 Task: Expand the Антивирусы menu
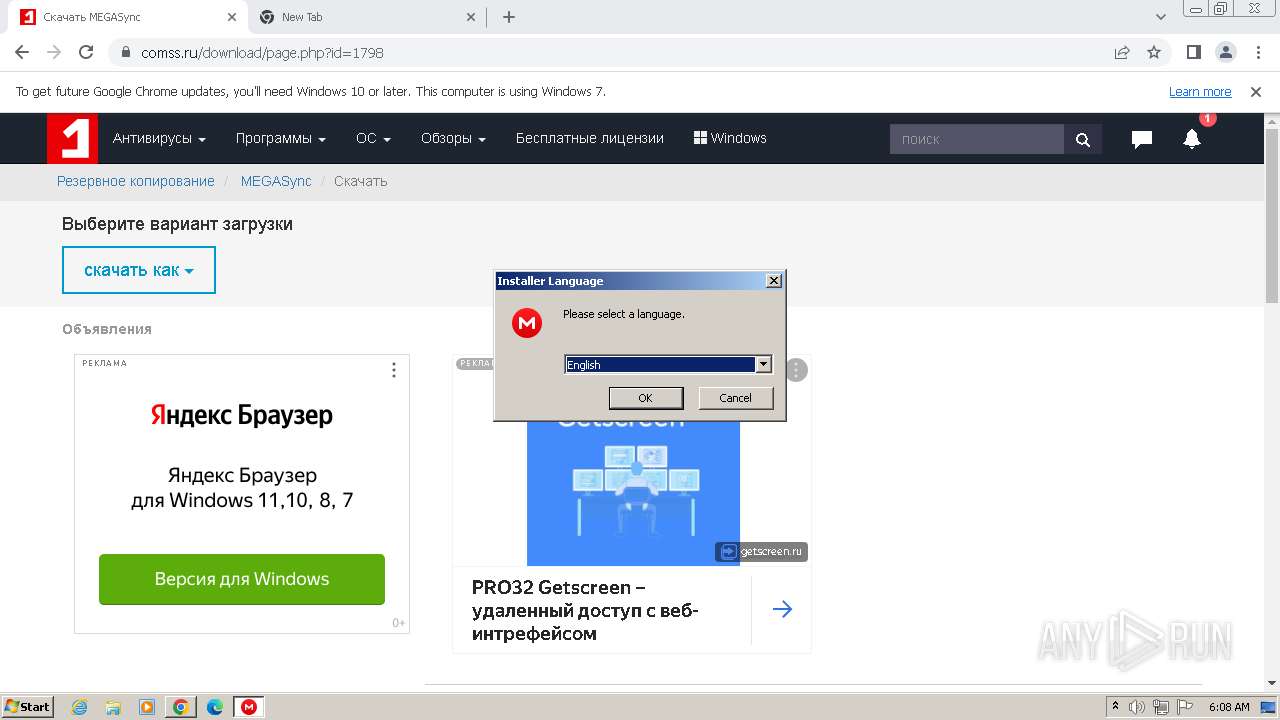[159, 138]
